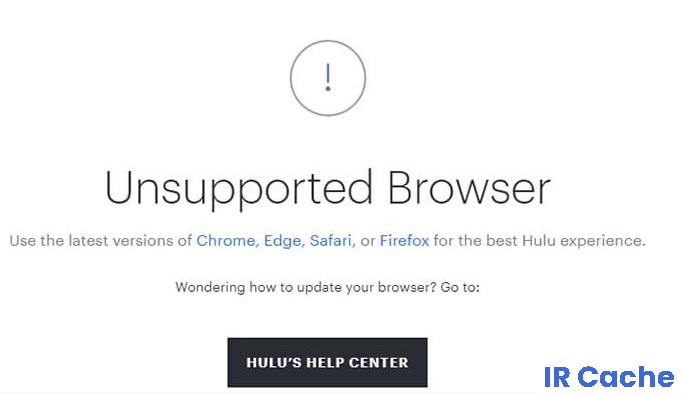Visit the Firefox link
The height and width of the screenshot is (394, 684).
404,240
